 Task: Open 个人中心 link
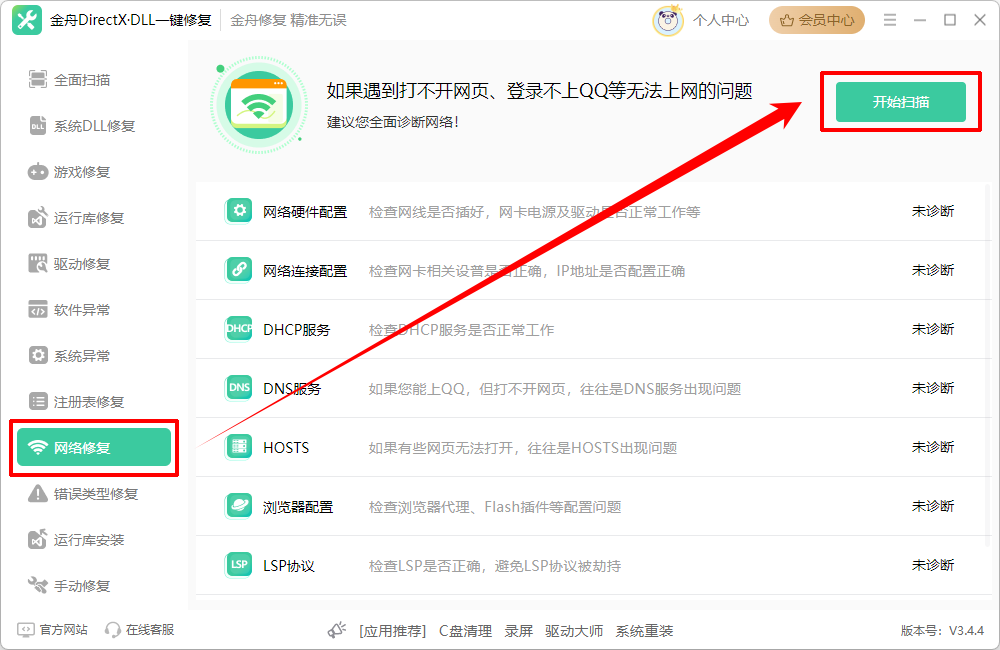coord(721,20)
